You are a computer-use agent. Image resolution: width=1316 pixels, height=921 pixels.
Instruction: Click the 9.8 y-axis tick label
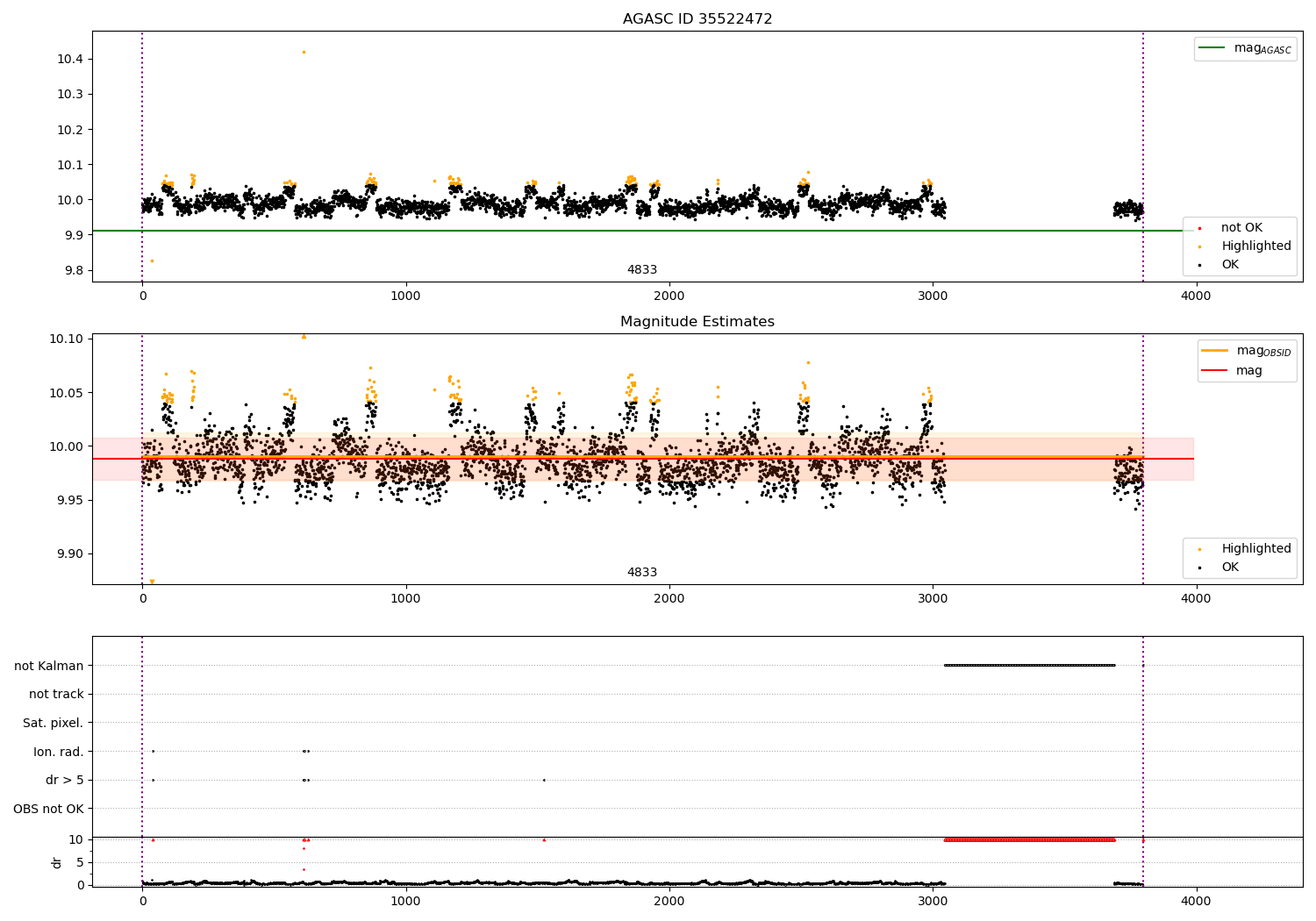tap(74, 270)
